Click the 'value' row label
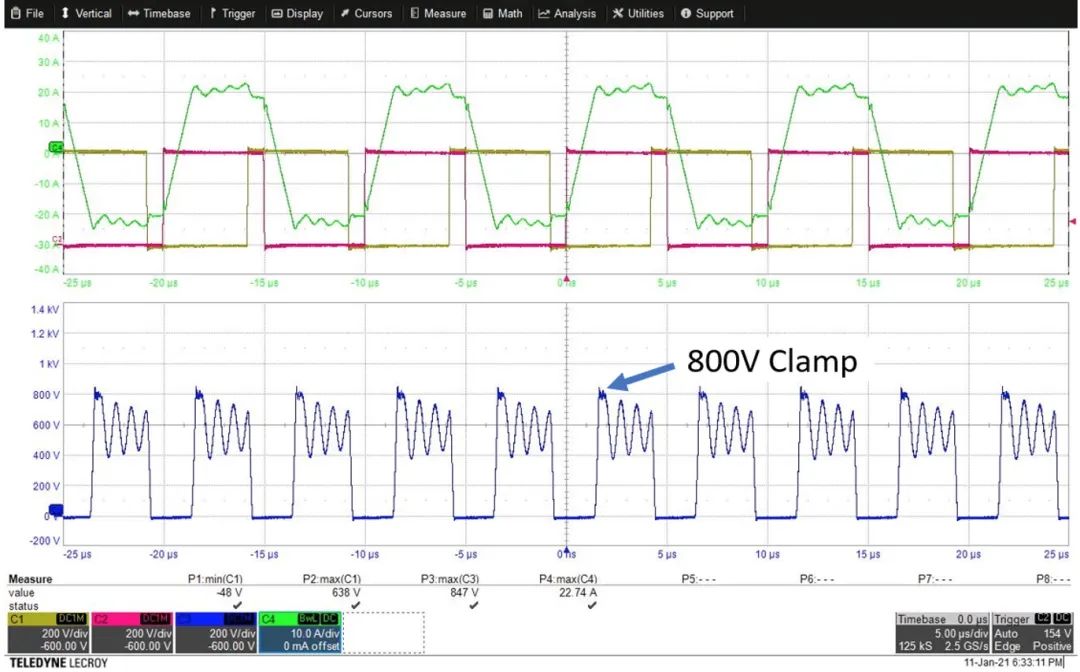Viewport: 1080px width, 672px height. tap(21, 593)
